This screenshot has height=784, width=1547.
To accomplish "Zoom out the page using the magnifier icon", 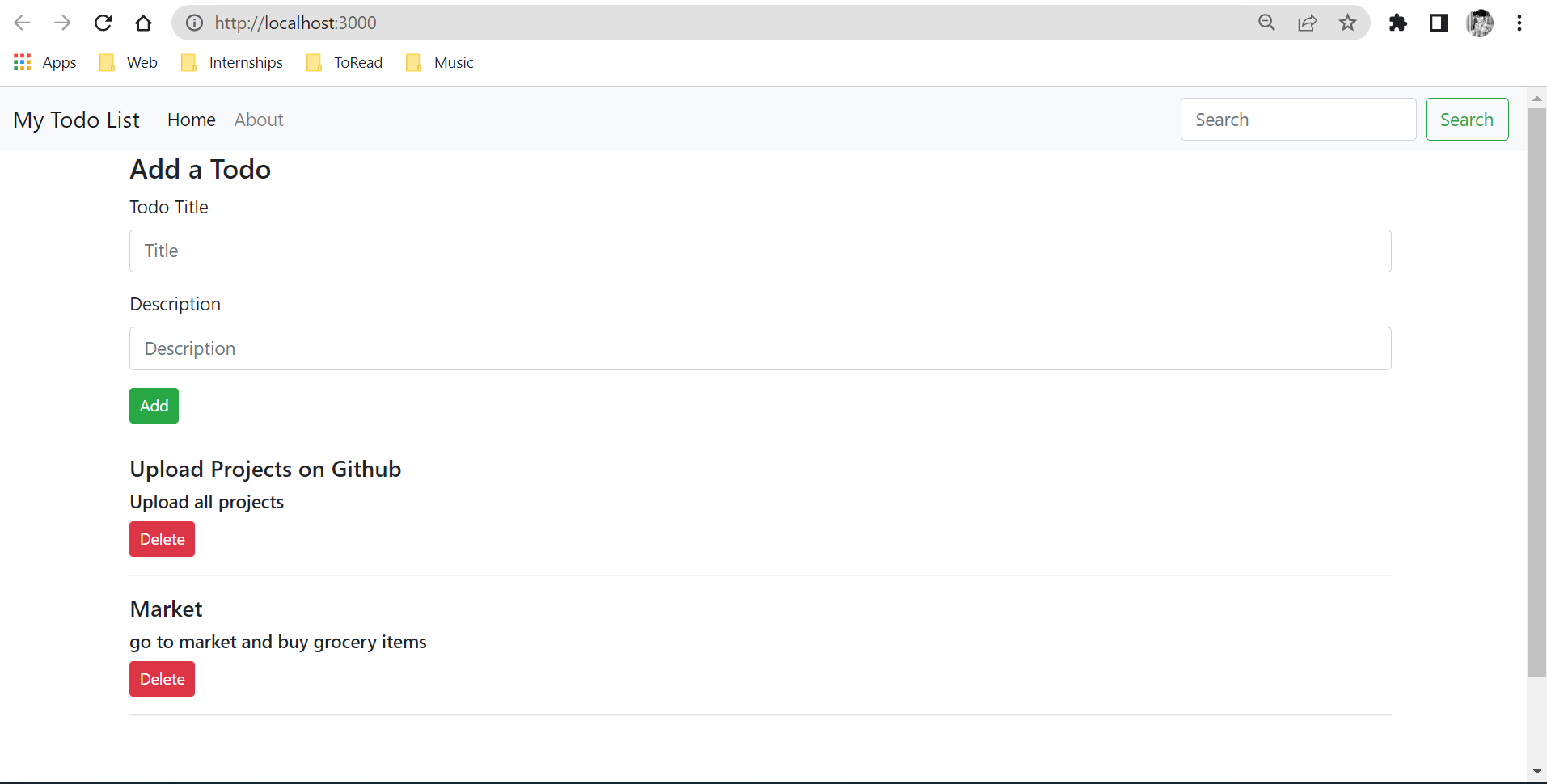I will coord(1267,23).
